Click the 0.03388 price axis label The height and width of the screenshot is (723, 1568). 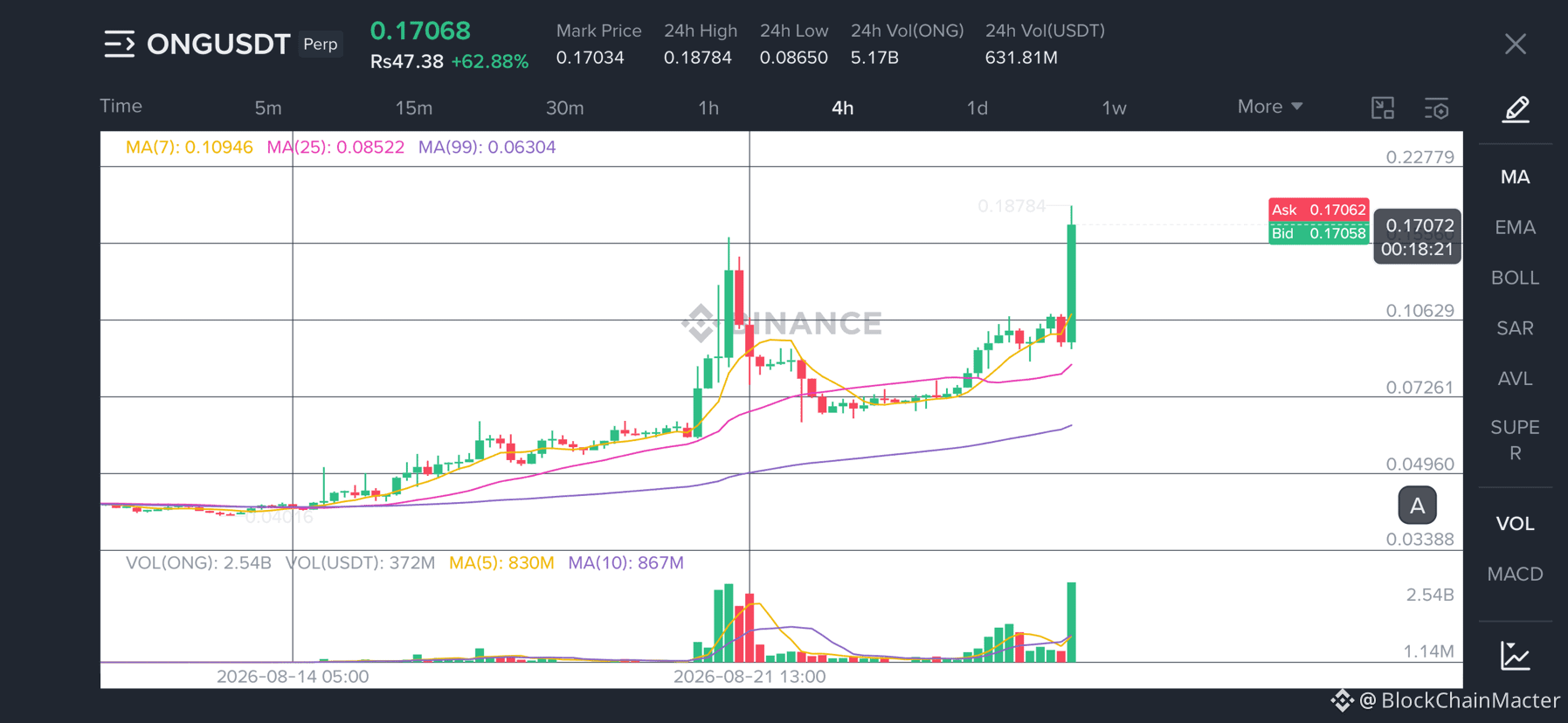click(1419, 540)
